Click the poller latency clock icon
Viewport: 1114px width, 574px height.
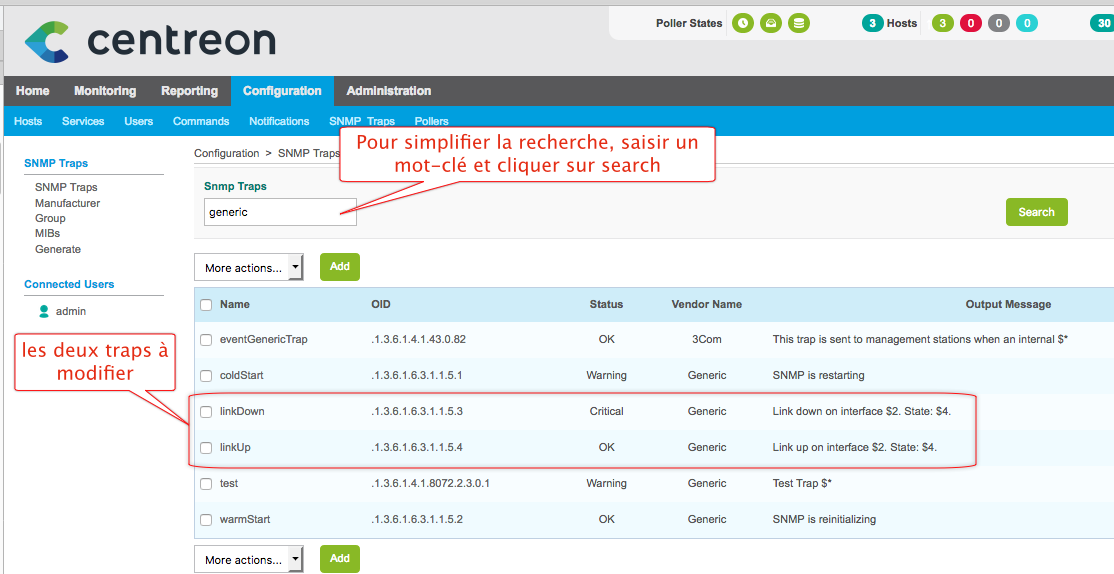point(742,23)
